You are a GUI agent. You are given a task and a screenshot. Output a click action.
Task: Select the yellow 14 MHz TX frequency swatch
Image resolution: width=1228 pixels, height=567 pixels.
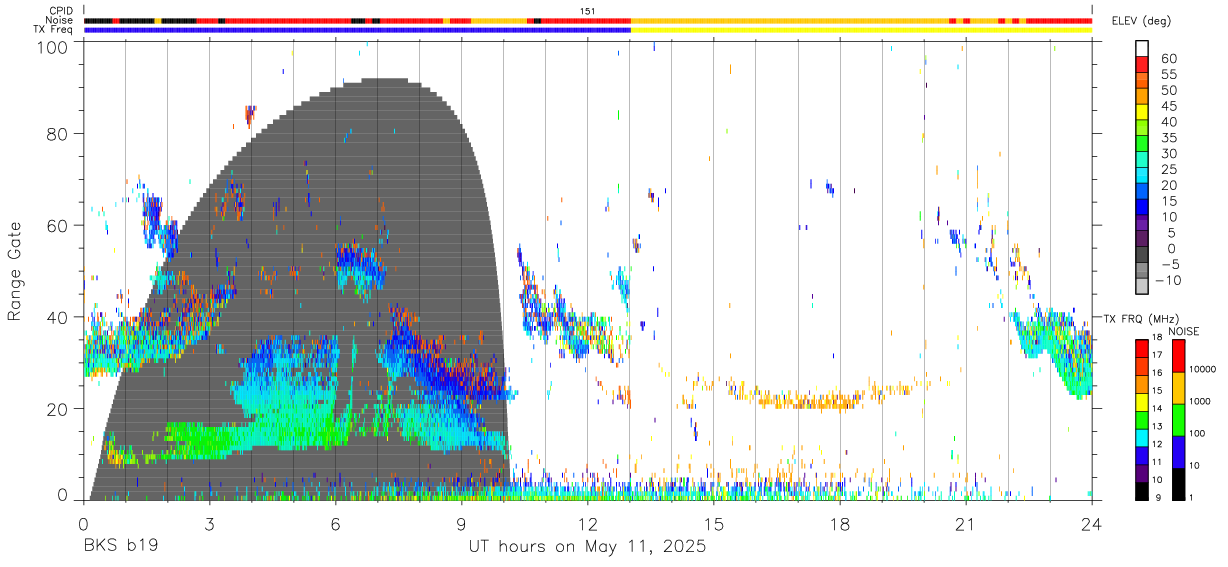[x=1142, y=402]
